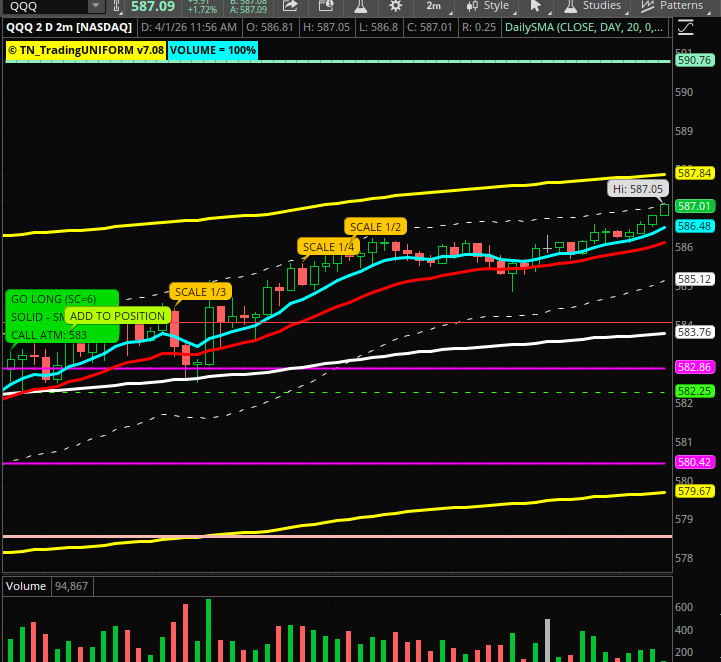Click the green 587.01 last price label
721x662 pixels.
[694, 206]
